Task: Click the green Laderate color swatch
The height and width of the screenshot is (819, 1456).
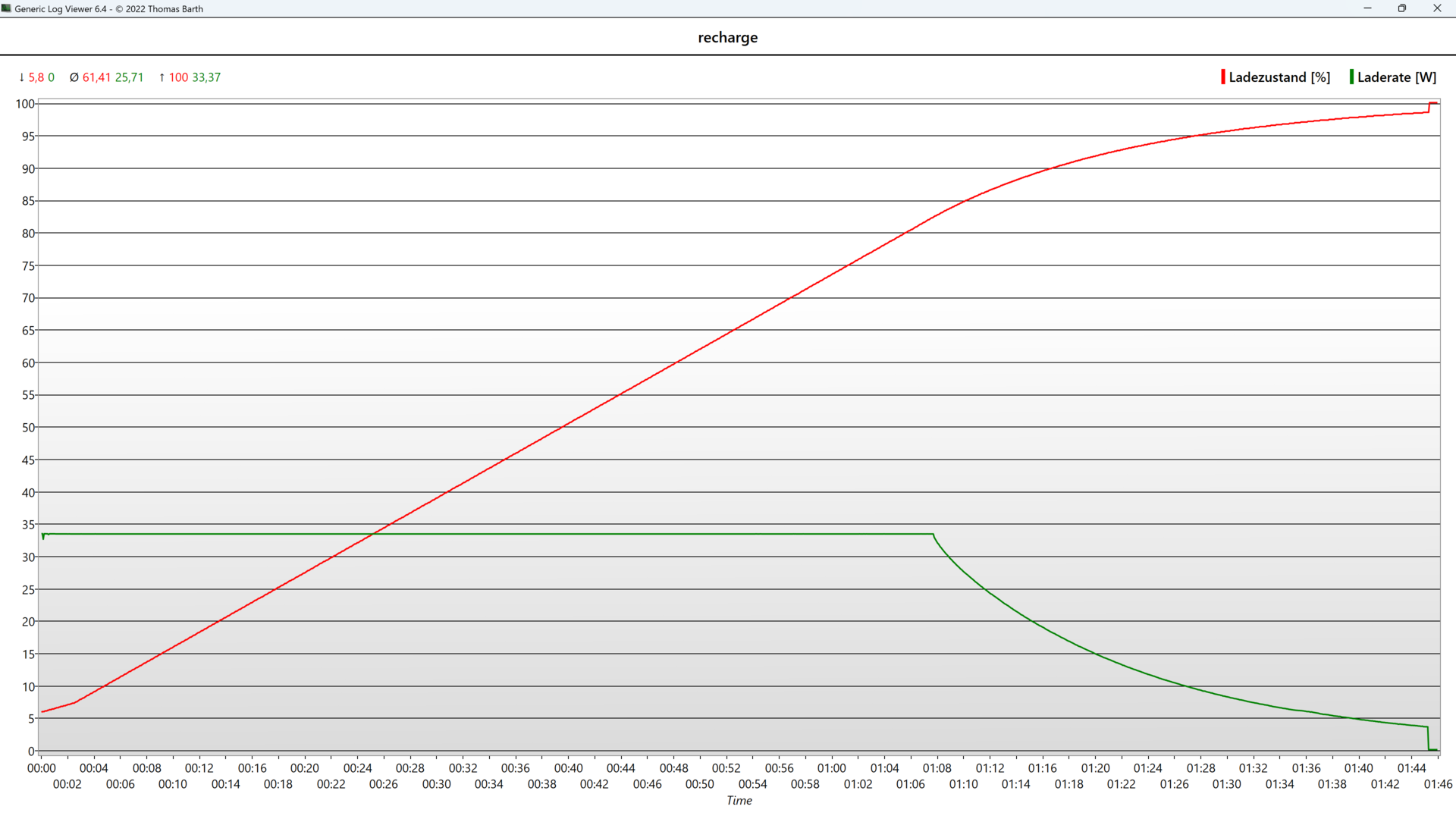Action: (1351, 77)
